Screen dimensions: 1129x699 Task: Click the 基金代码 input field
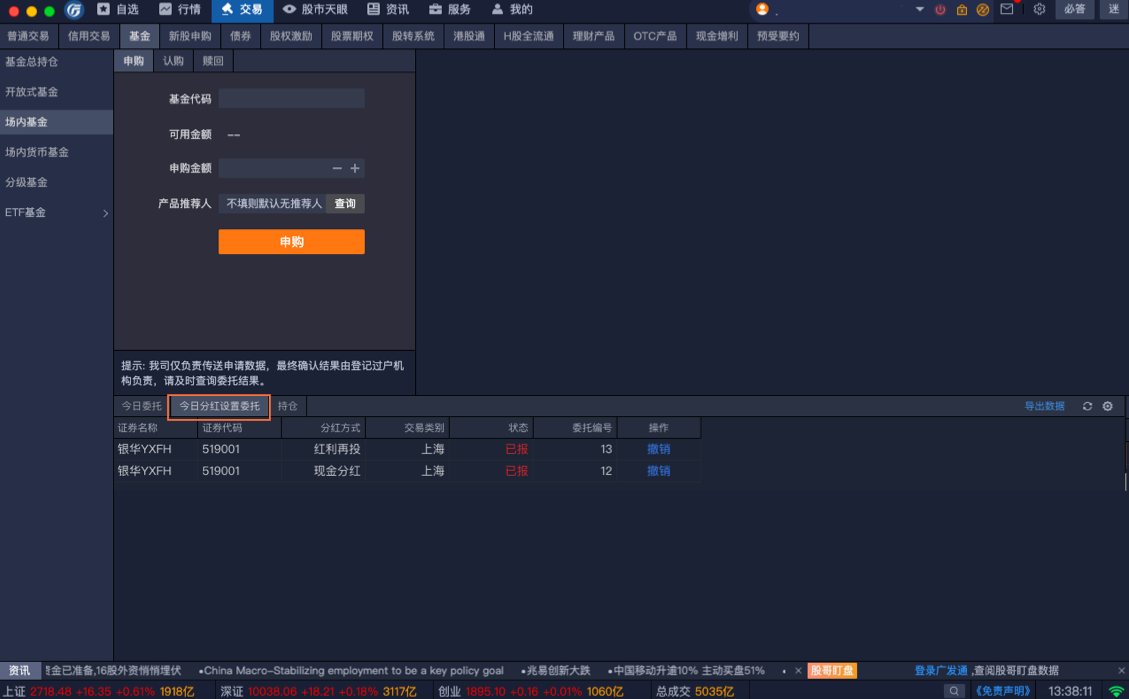point(291,99)
